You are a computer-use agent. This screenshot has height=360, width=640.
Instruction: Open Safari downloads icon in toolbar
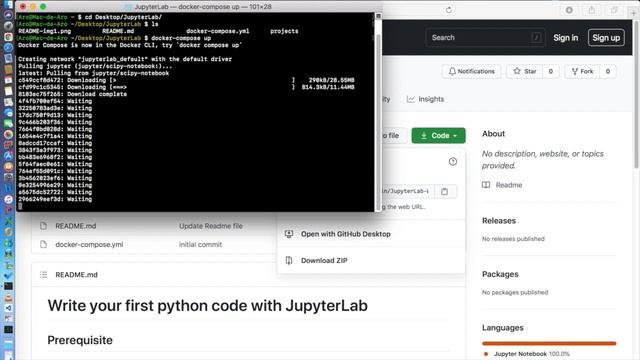(x=569, y=10)
